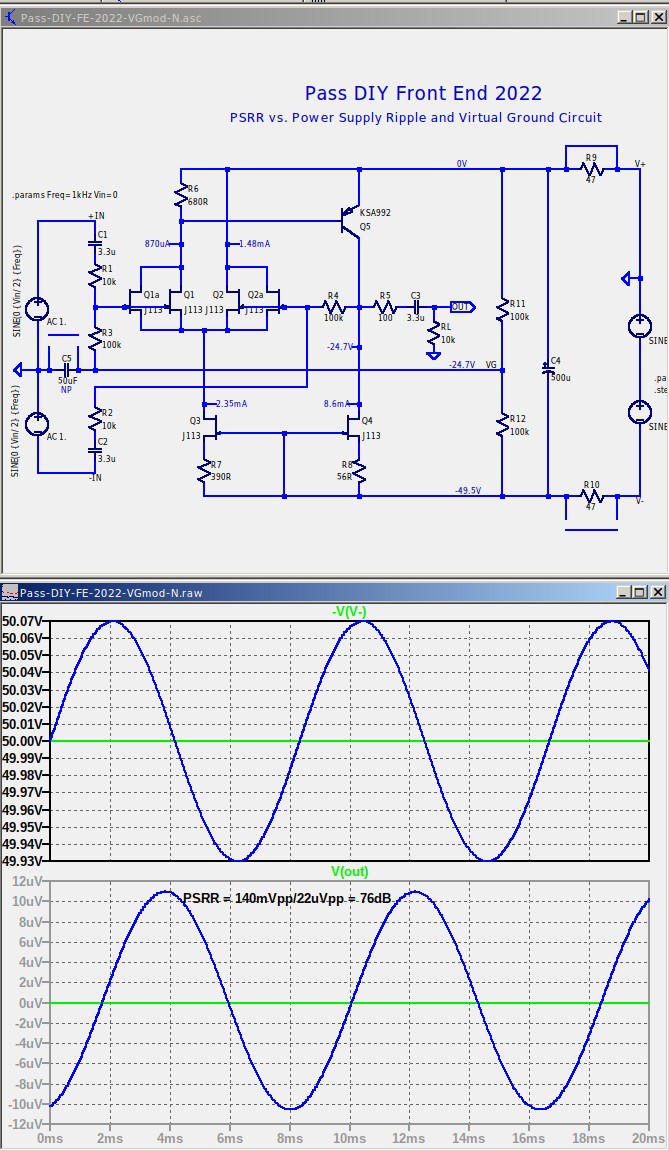Click the 12uV axis label
669x1151 pixels.
click(x=29, y=880)
